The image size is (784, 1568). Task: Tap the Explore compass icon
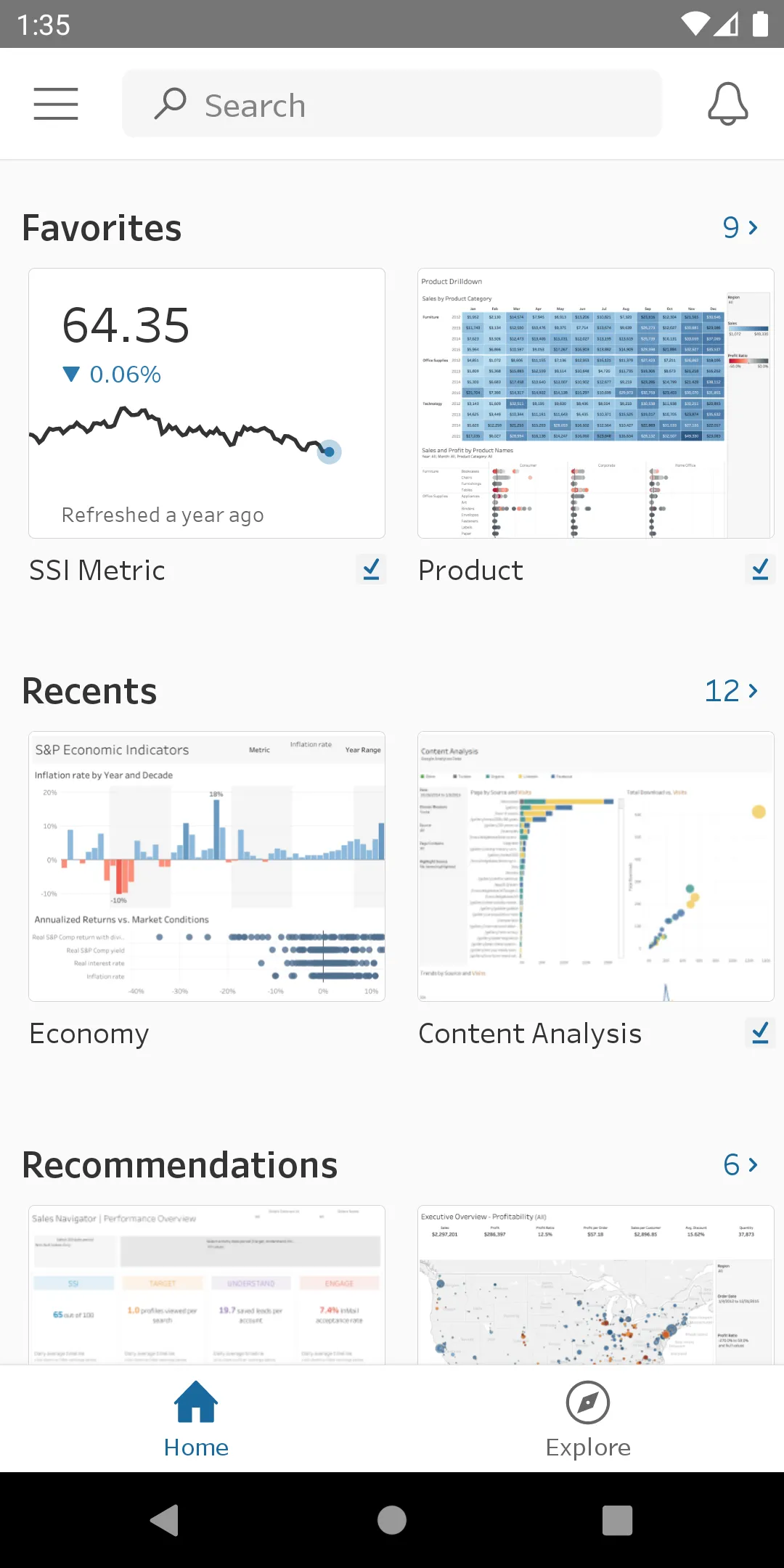click(x=587, y=1402)
